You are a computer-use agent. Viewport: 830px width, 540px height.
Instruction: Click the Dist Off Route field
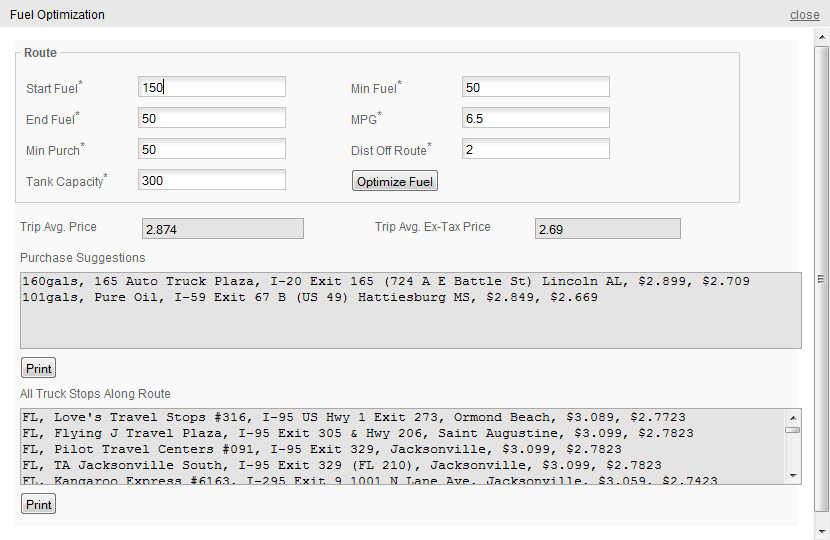pos(535,150)
